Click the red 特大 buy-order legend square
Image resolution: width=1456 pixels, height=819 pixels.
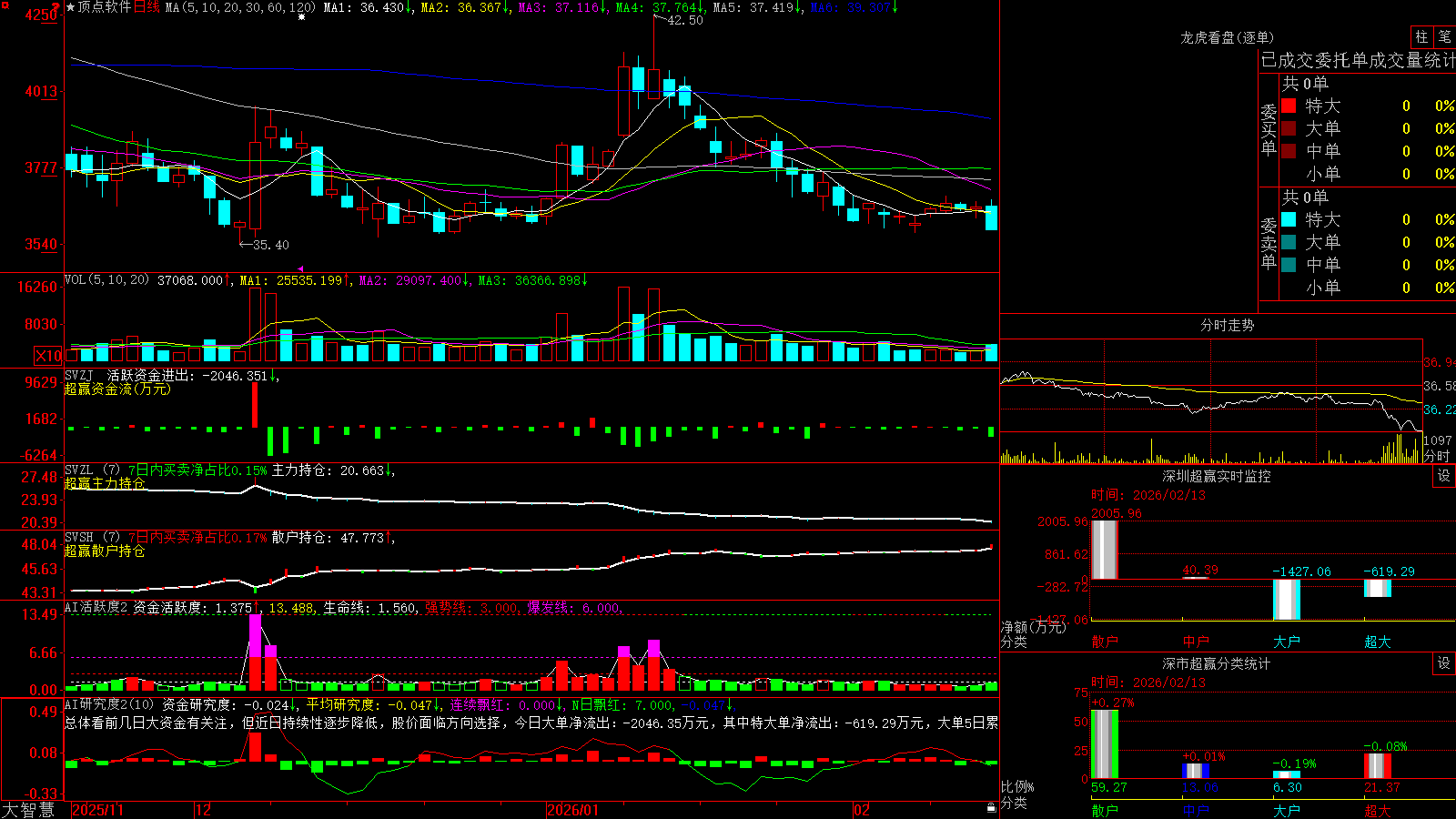pyautogui.click(x=1289, y=106)
